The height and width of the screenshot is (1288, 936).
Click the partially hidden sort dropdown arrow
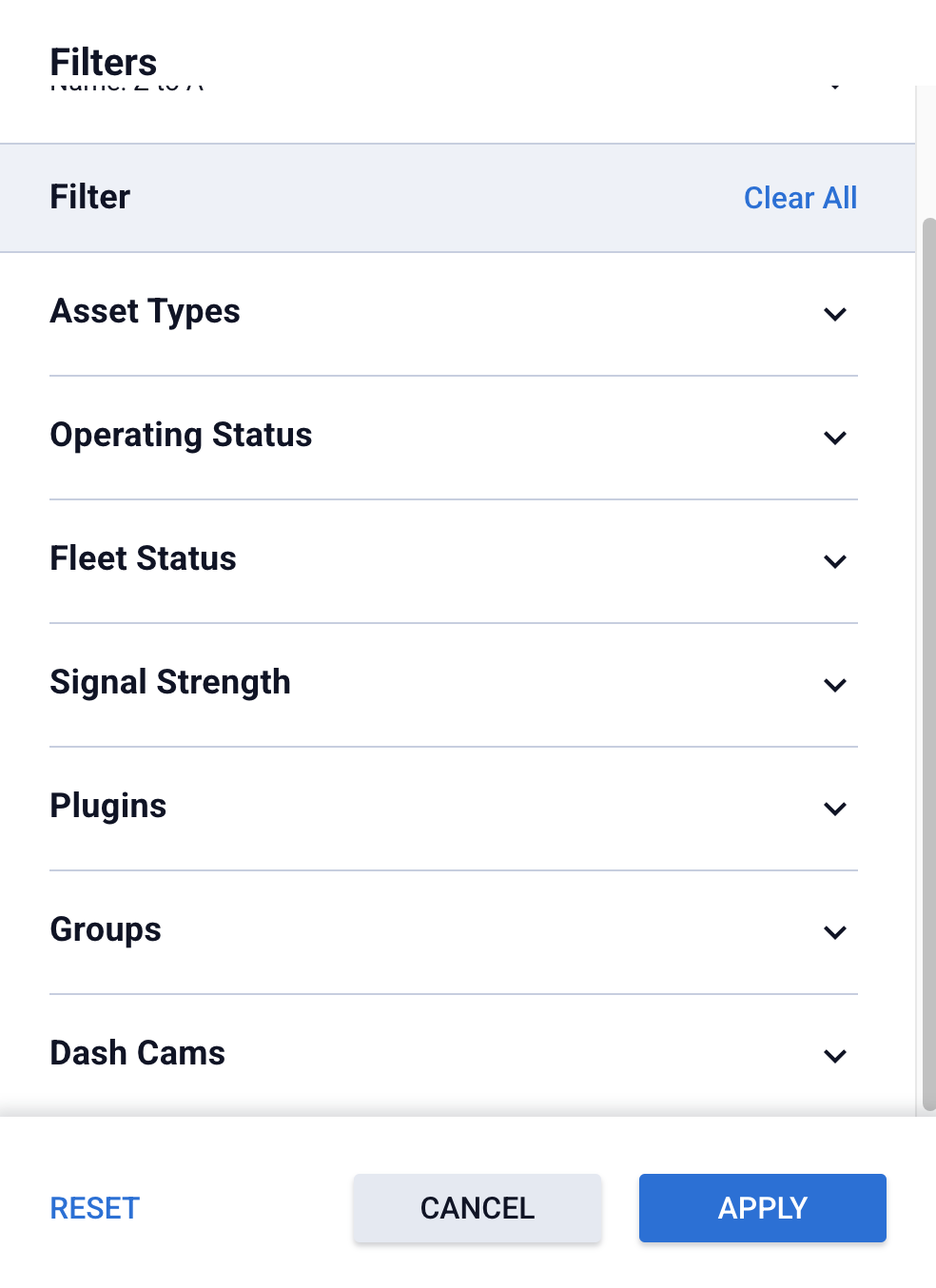[x=835, y=88]
